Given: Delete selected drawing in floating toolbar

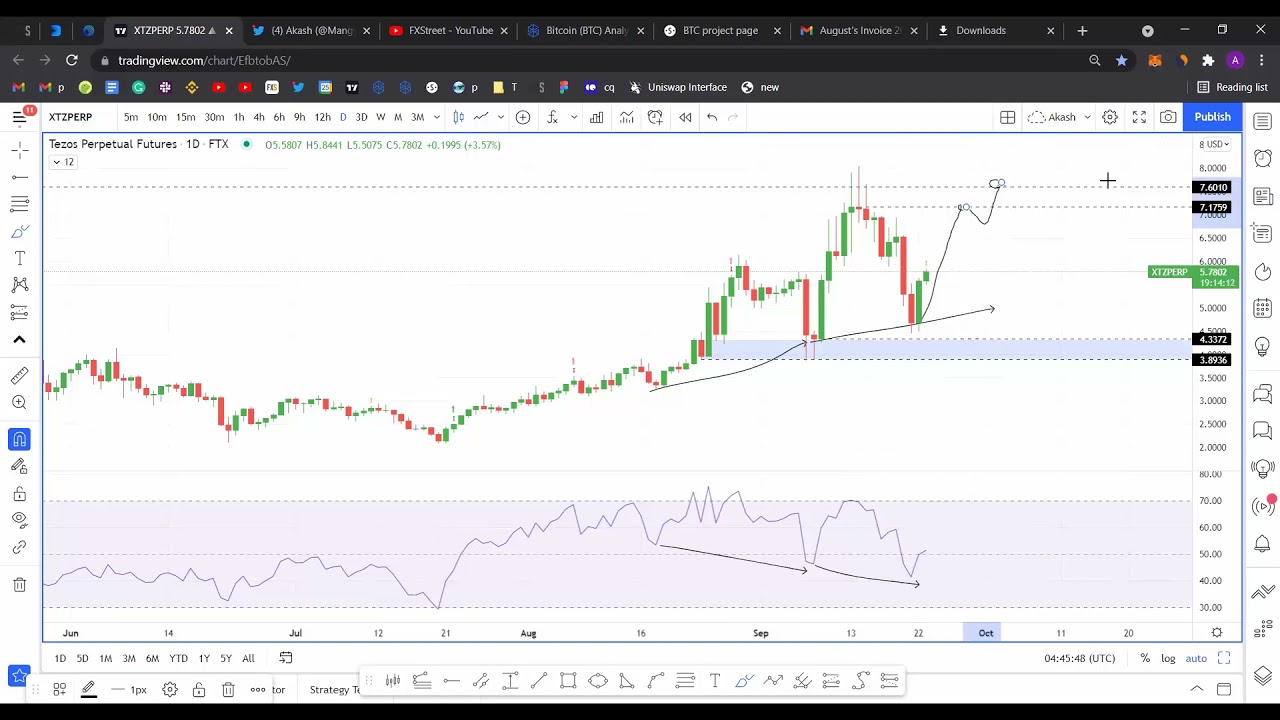Looking at the screenshot, I should (x=228, y=689).
